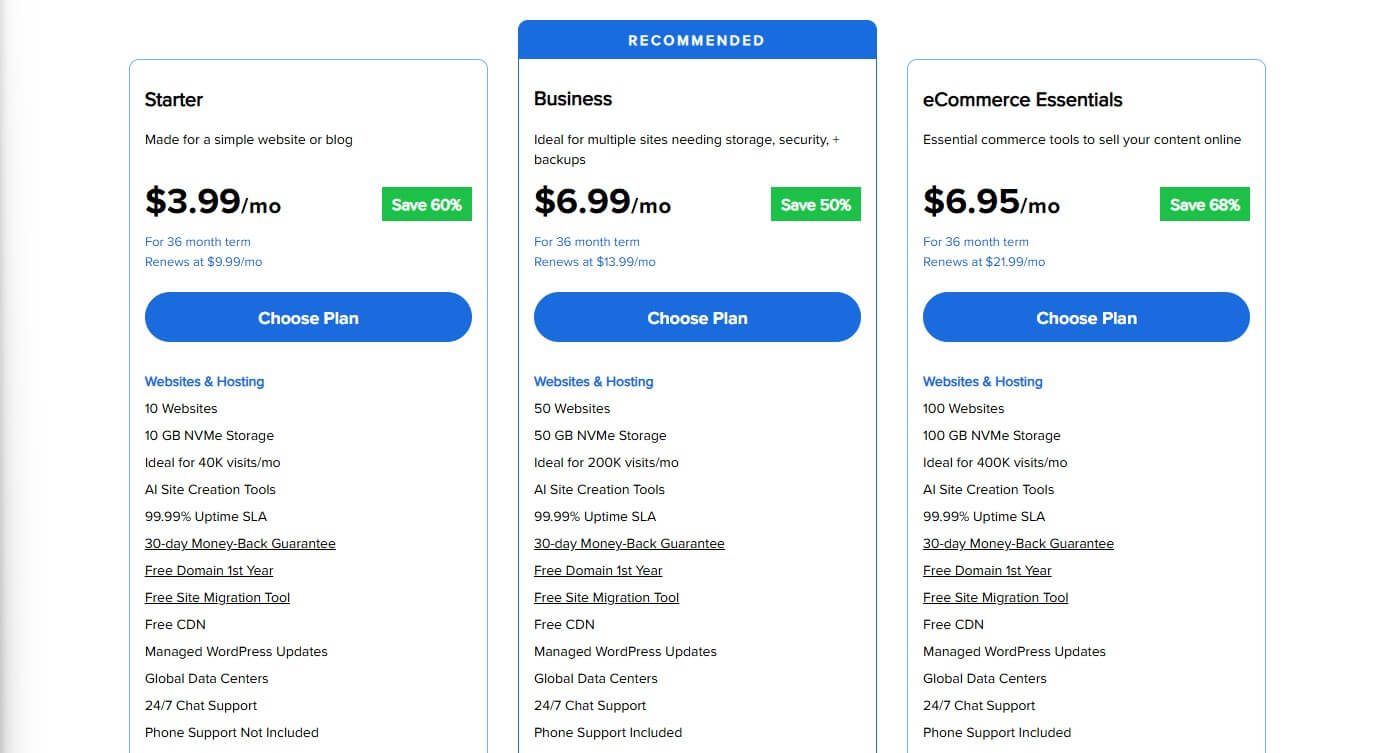Click Free Domain 1st Year under Business
Screen dimensions: 1395x753
tap(598, 570)
